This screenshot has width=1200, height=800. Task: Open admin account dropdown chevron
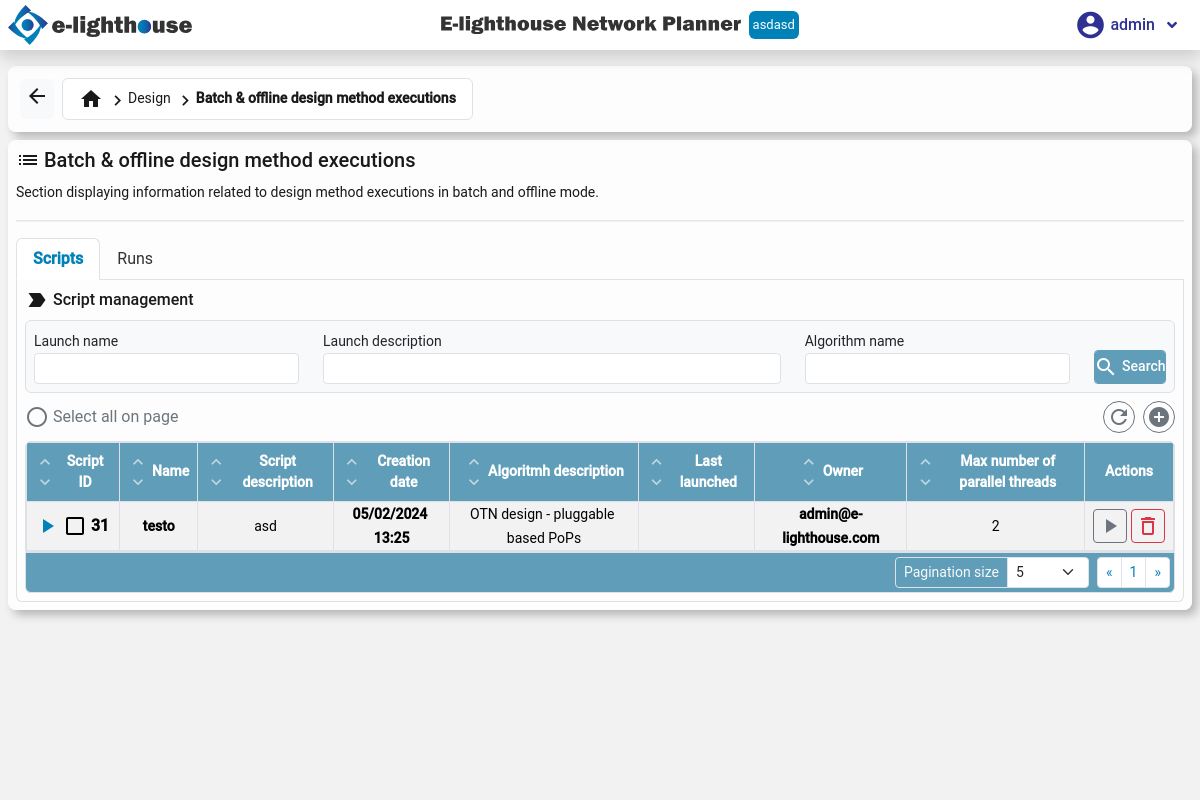tap(1173, 25)
